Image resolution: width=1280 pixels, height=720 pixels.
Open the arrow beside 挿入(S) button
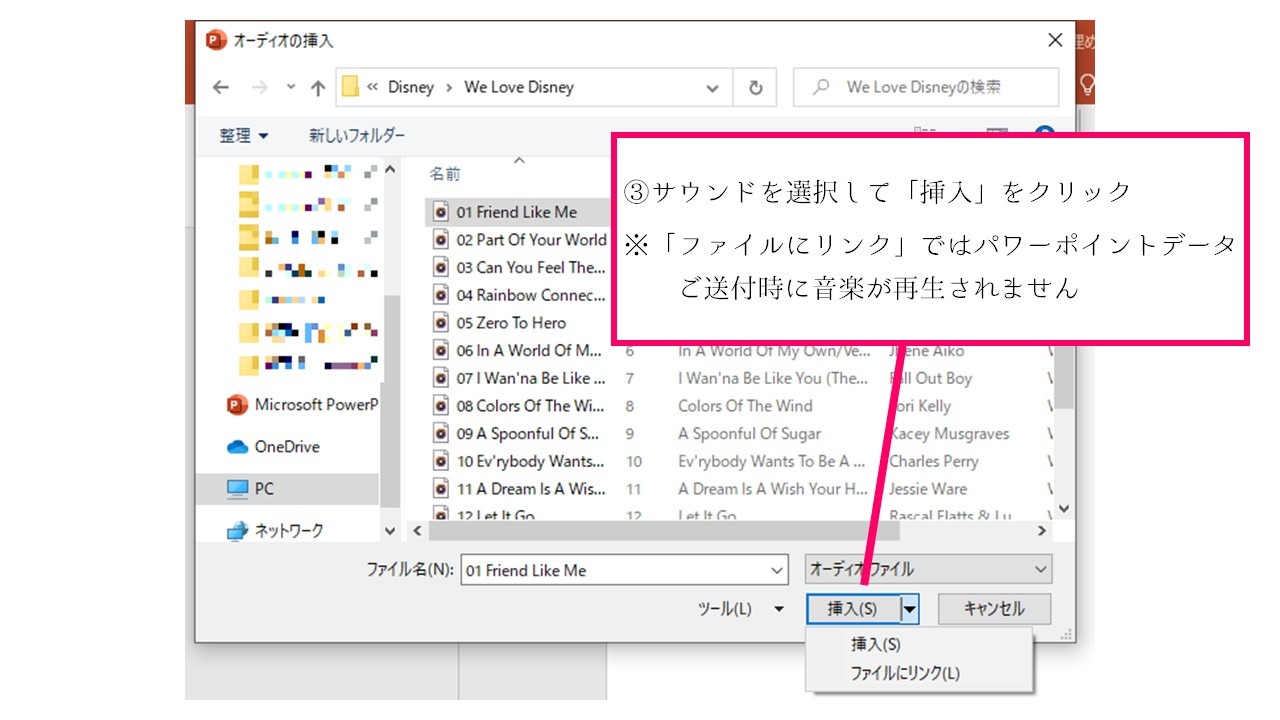pos(909,608)
